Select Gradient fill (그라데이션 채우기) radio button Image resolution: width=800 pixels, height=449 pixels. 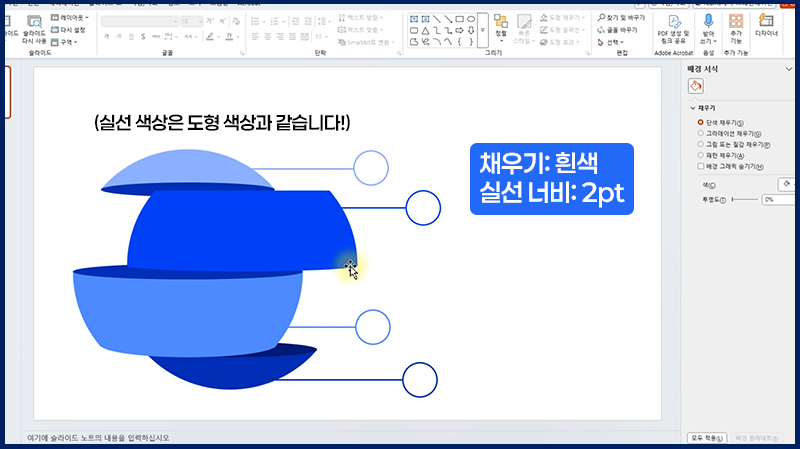(x=701, y=133)
